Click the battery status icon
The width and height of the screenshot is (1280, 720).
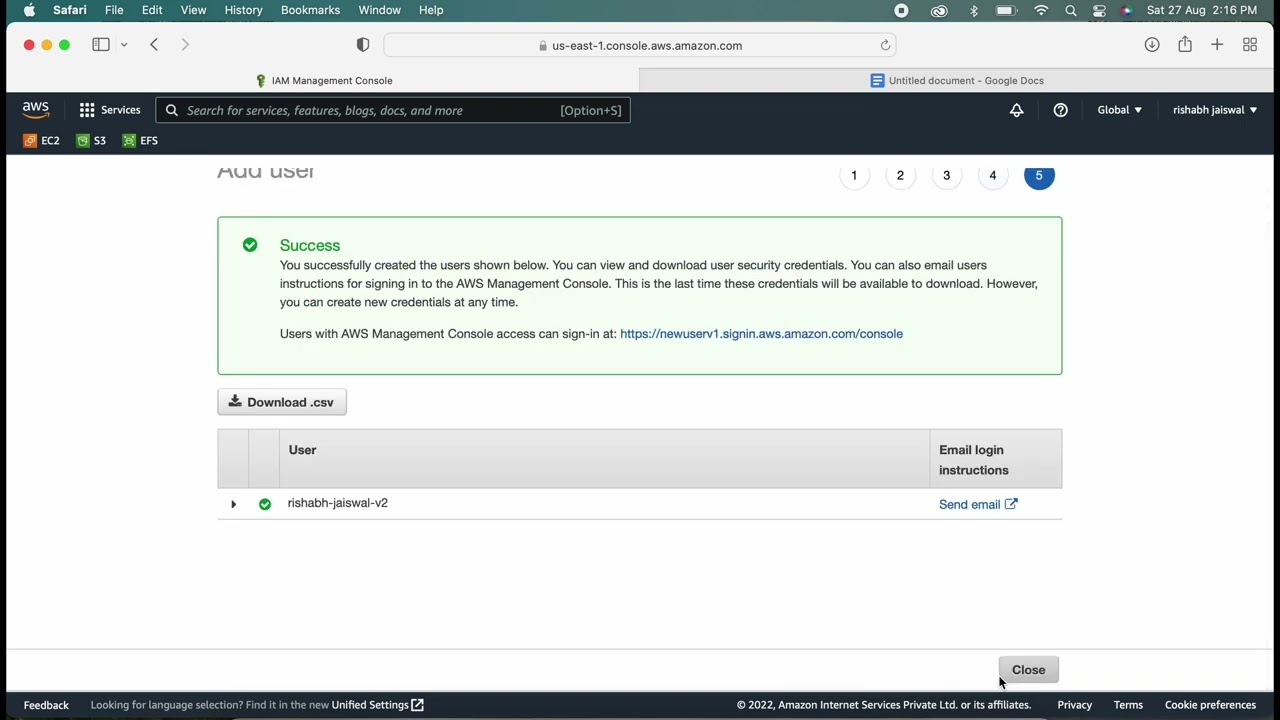coord(1006,10)
